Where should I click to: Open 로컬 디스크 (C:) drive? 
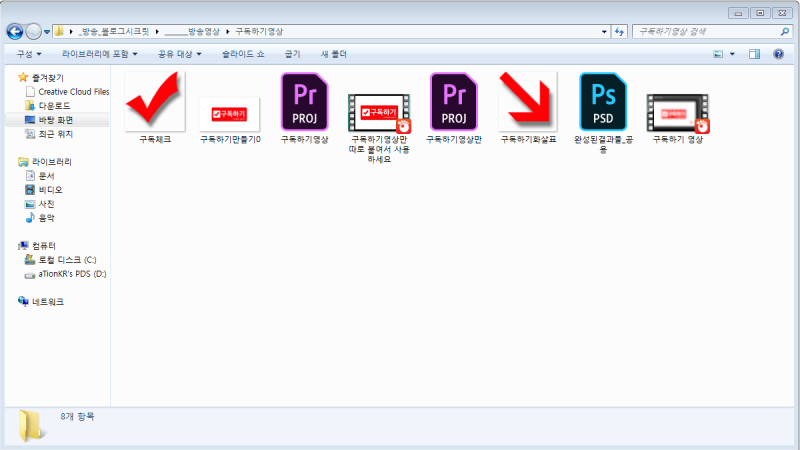pyautogui.click(x=61, y=260)
